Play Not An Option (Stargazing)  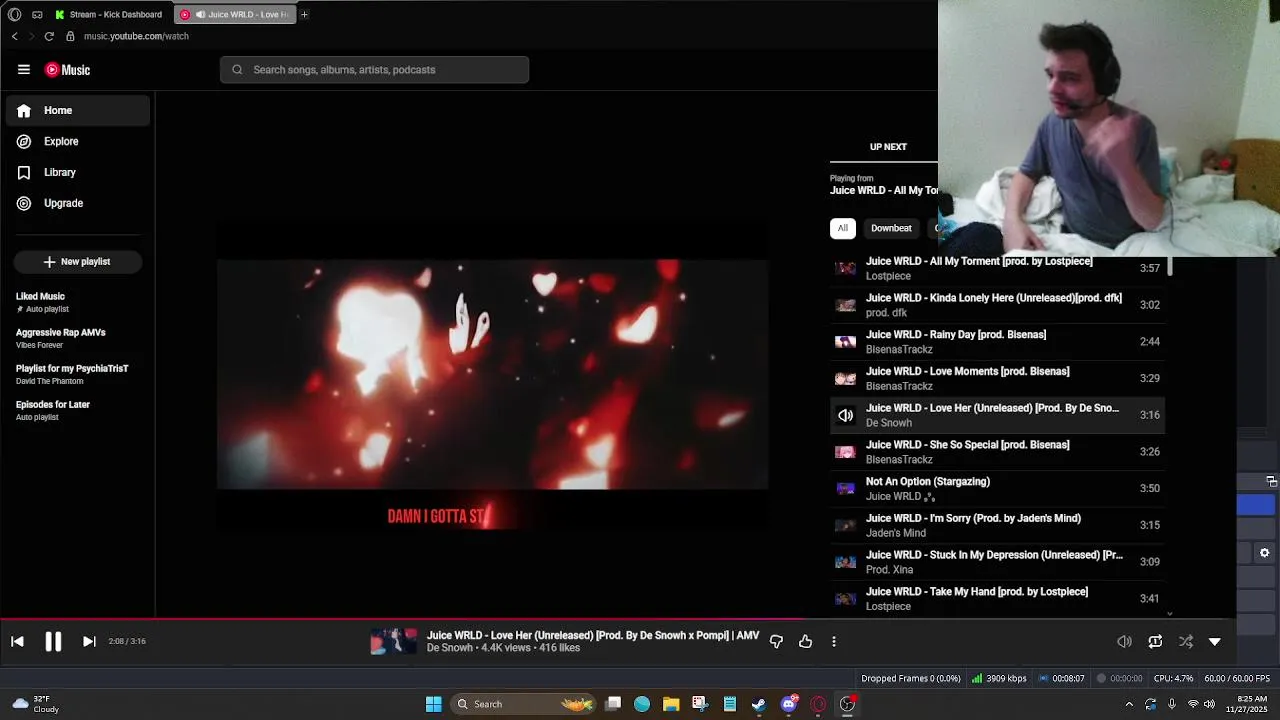(997, 488)
